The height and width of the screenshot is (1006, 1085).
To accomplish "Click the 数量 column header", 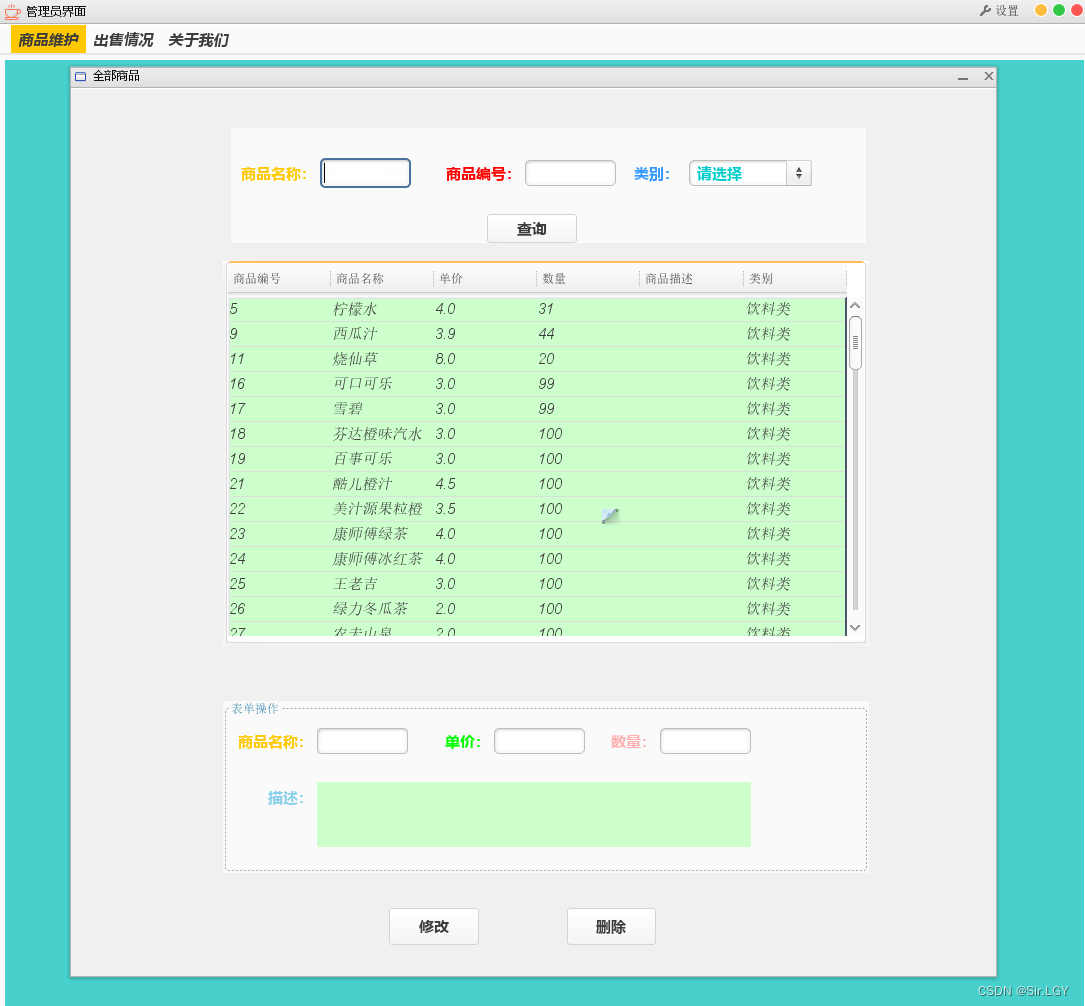I will pos(588,279).
